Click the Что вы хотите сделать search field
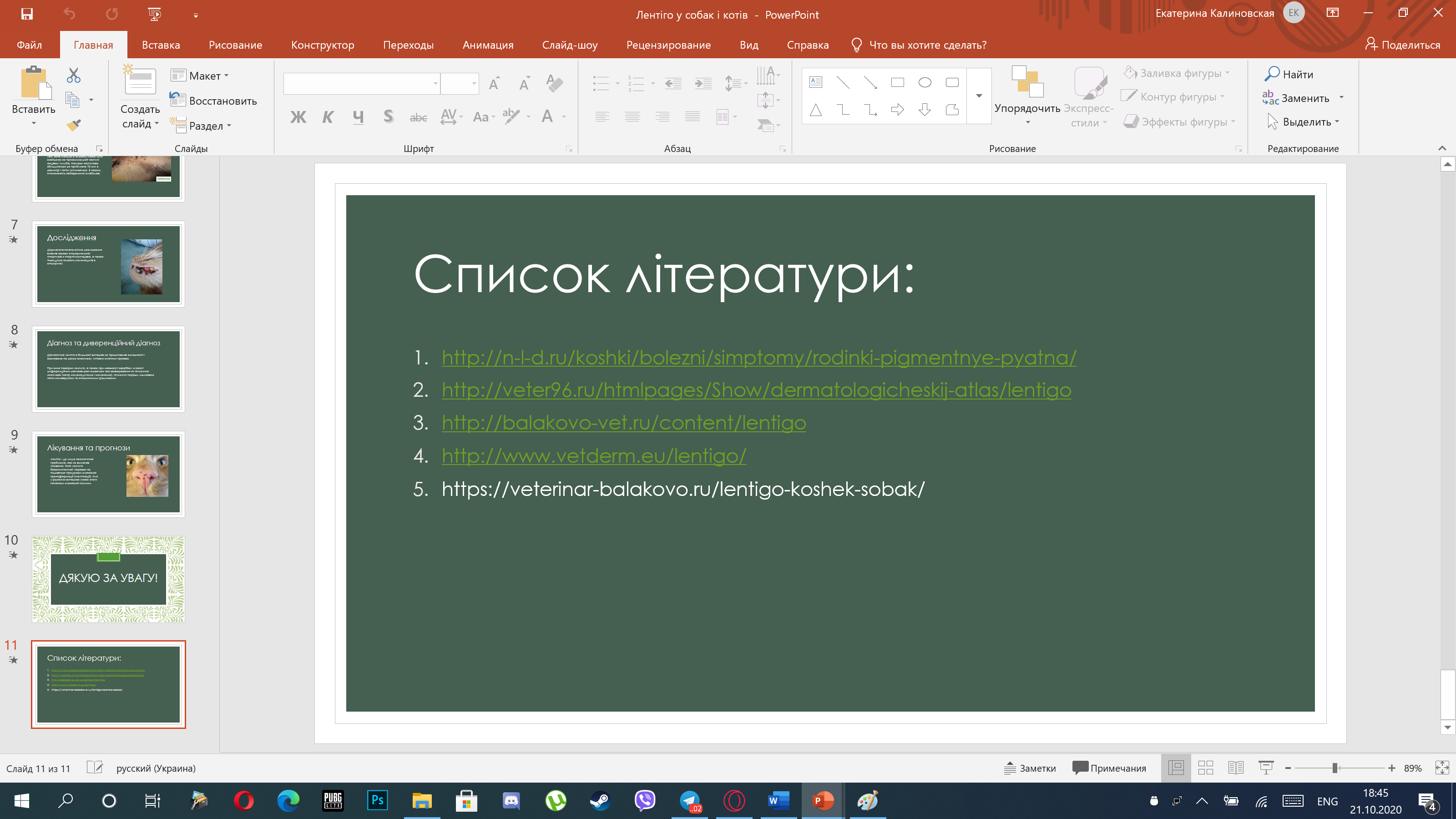This screenshot has width=1456, height=819. 919,45
